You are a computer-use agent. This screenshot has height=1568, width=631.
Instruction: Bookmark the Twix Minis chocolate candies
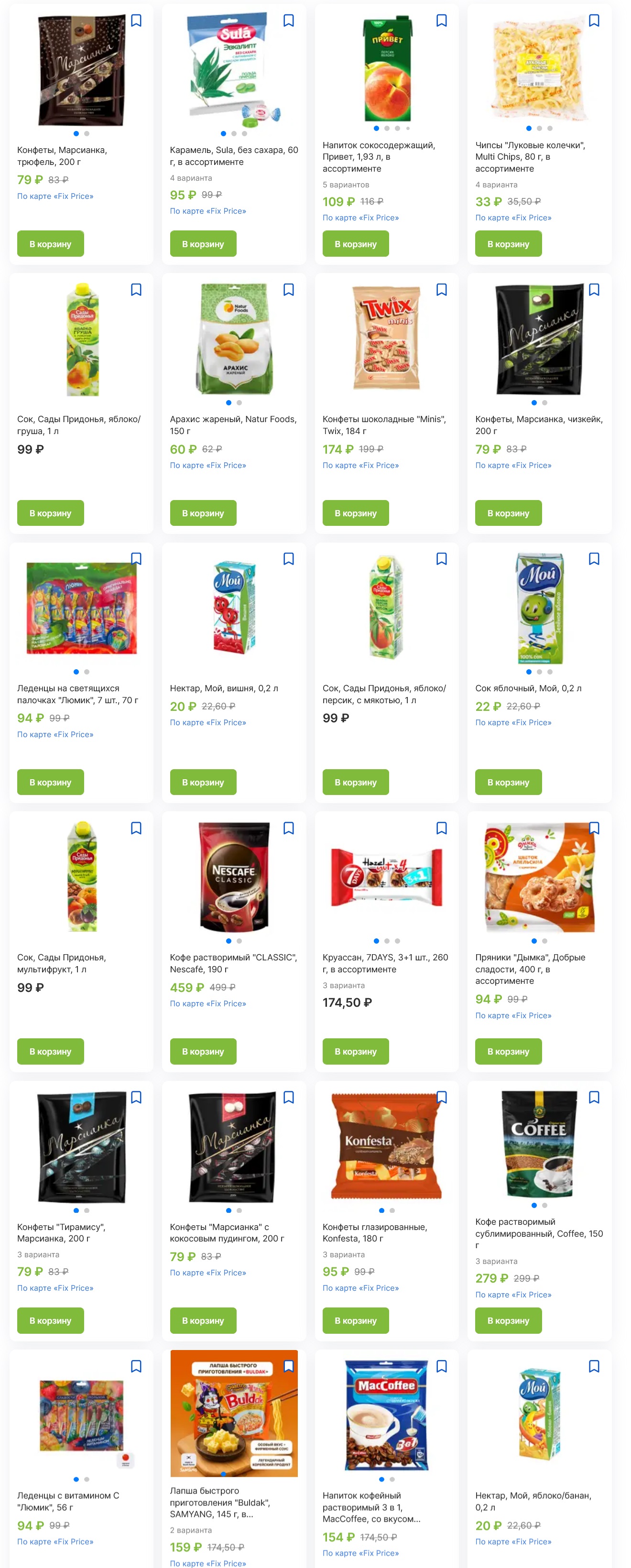[442, 290]
